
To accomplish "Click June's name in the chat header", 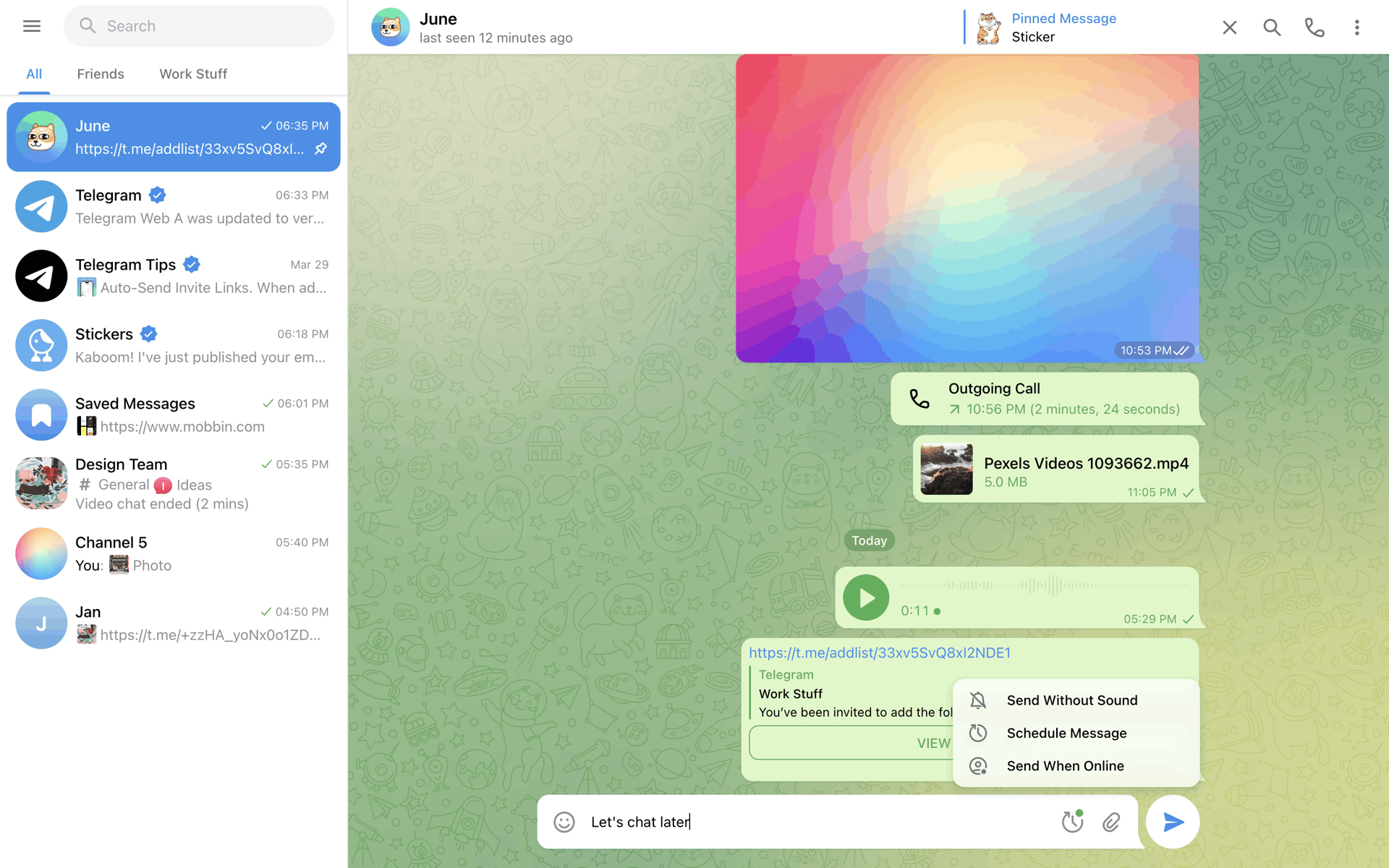I will point(438,19).
